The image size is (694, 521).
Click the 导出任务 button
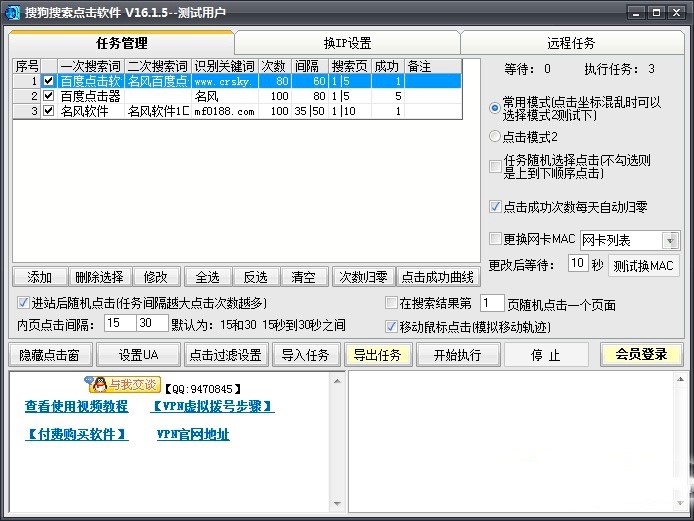(x=376, y=355)
